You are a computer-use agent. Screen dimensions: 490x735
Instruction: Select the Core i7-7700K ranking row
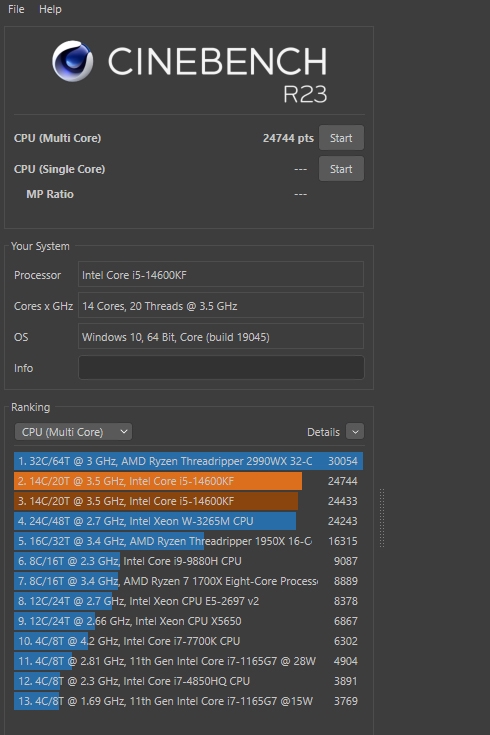coord(188,641)
